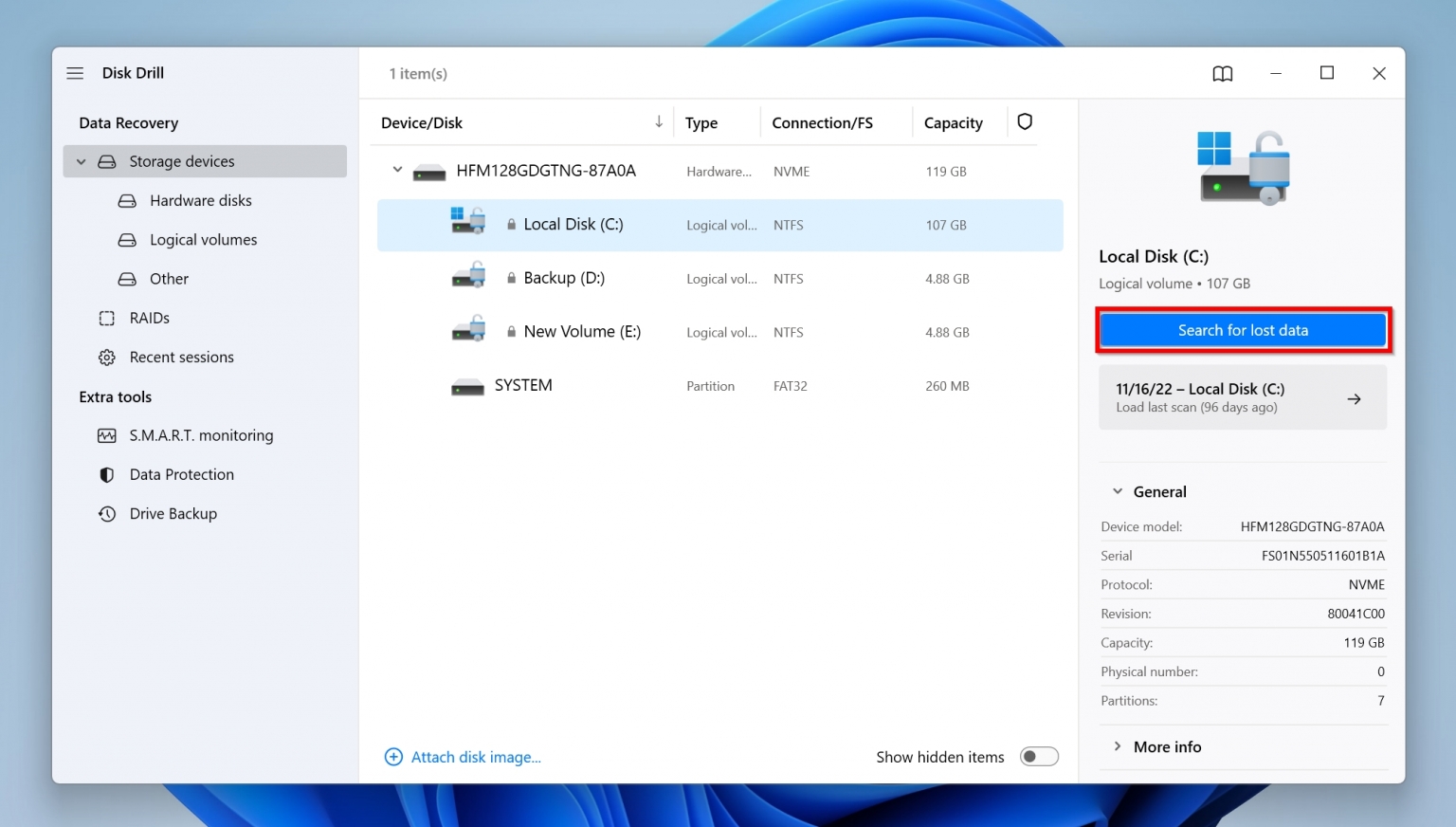Collapse the General info section
Viewport: 1456px width, 827px height.
click(x=1117, y=490)
